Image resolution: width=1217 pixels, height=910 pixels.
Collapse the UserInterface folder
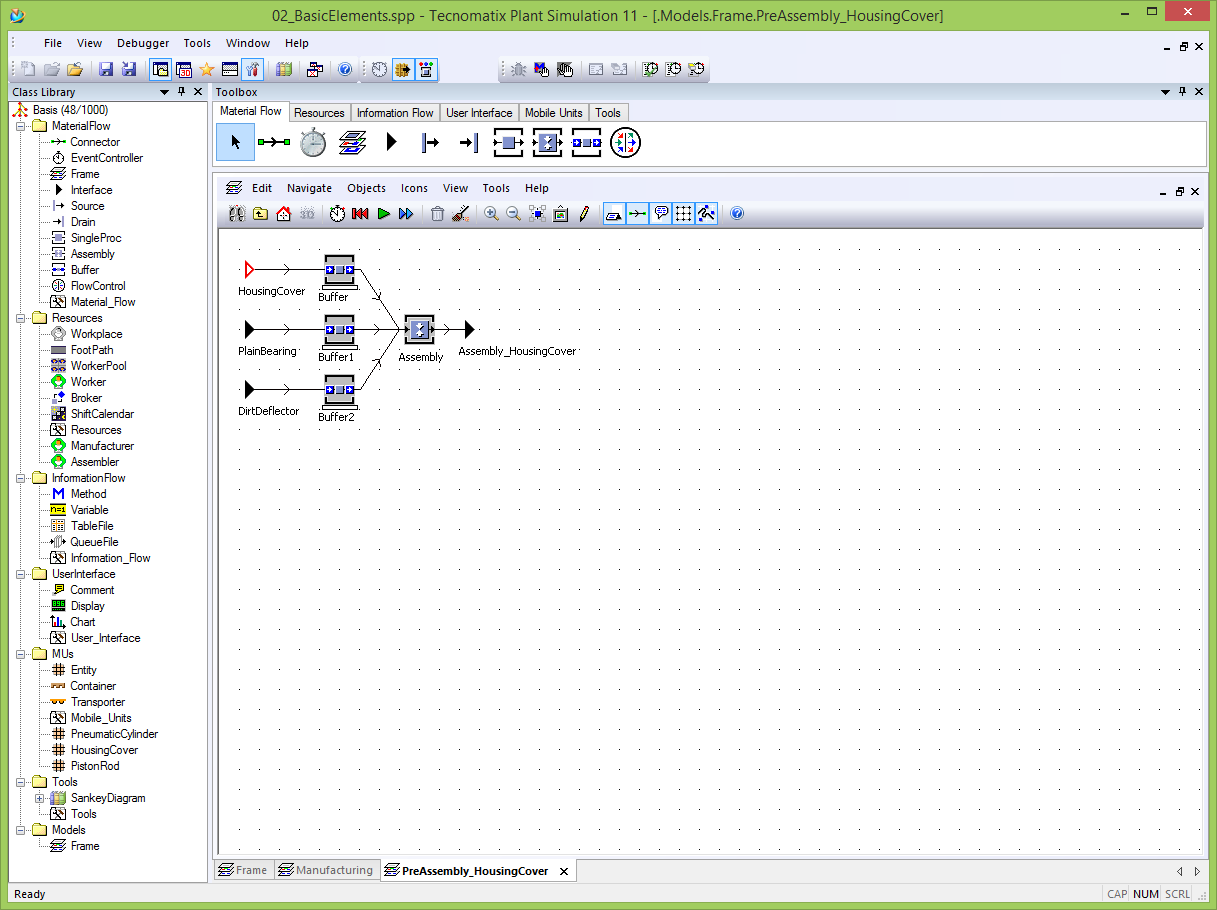click(x=21, y=574)
